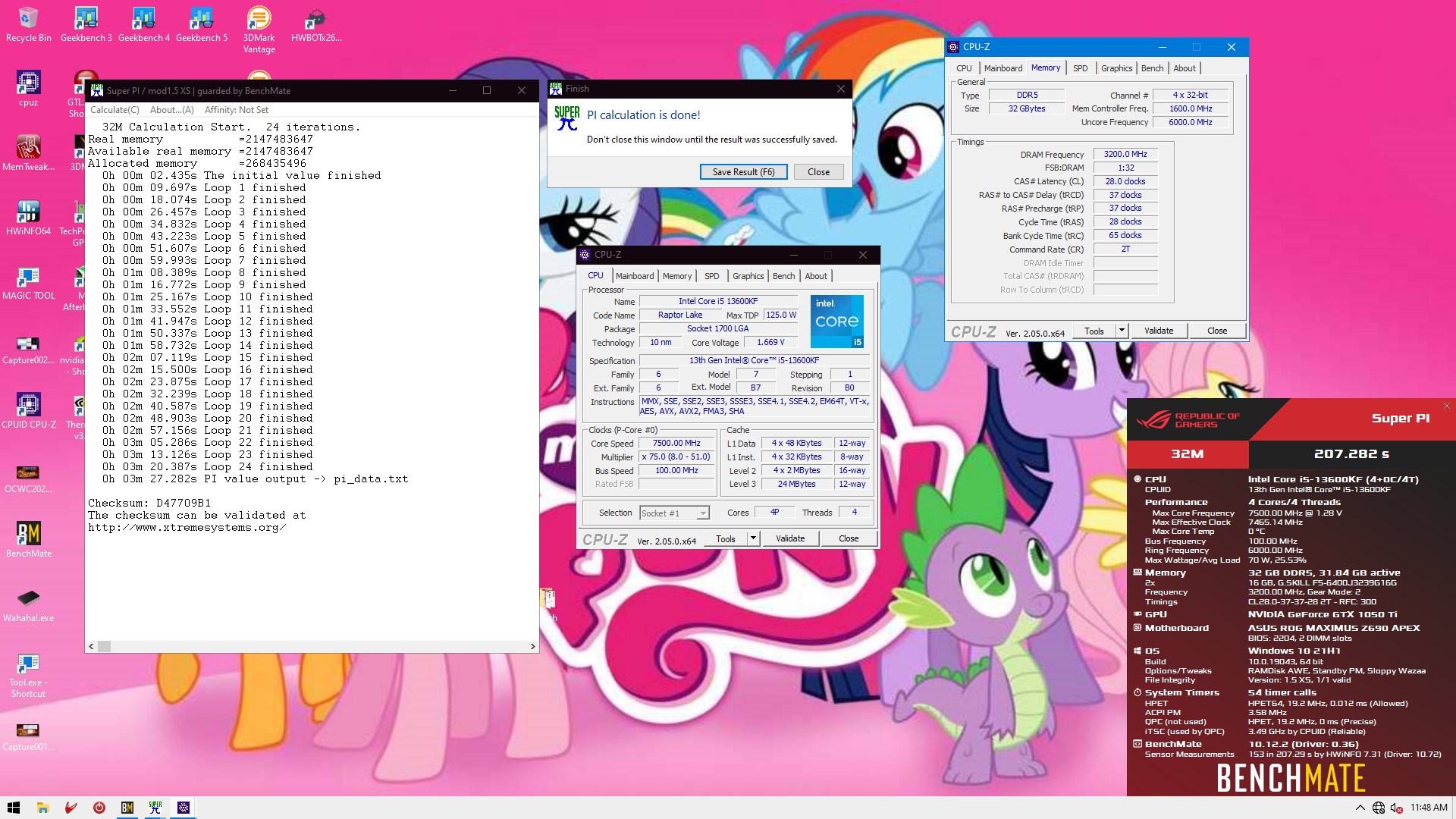Launch the Geekbench 4 desktop shortcut
This screenshot has height=819, width=1456.
click(143, 24)
